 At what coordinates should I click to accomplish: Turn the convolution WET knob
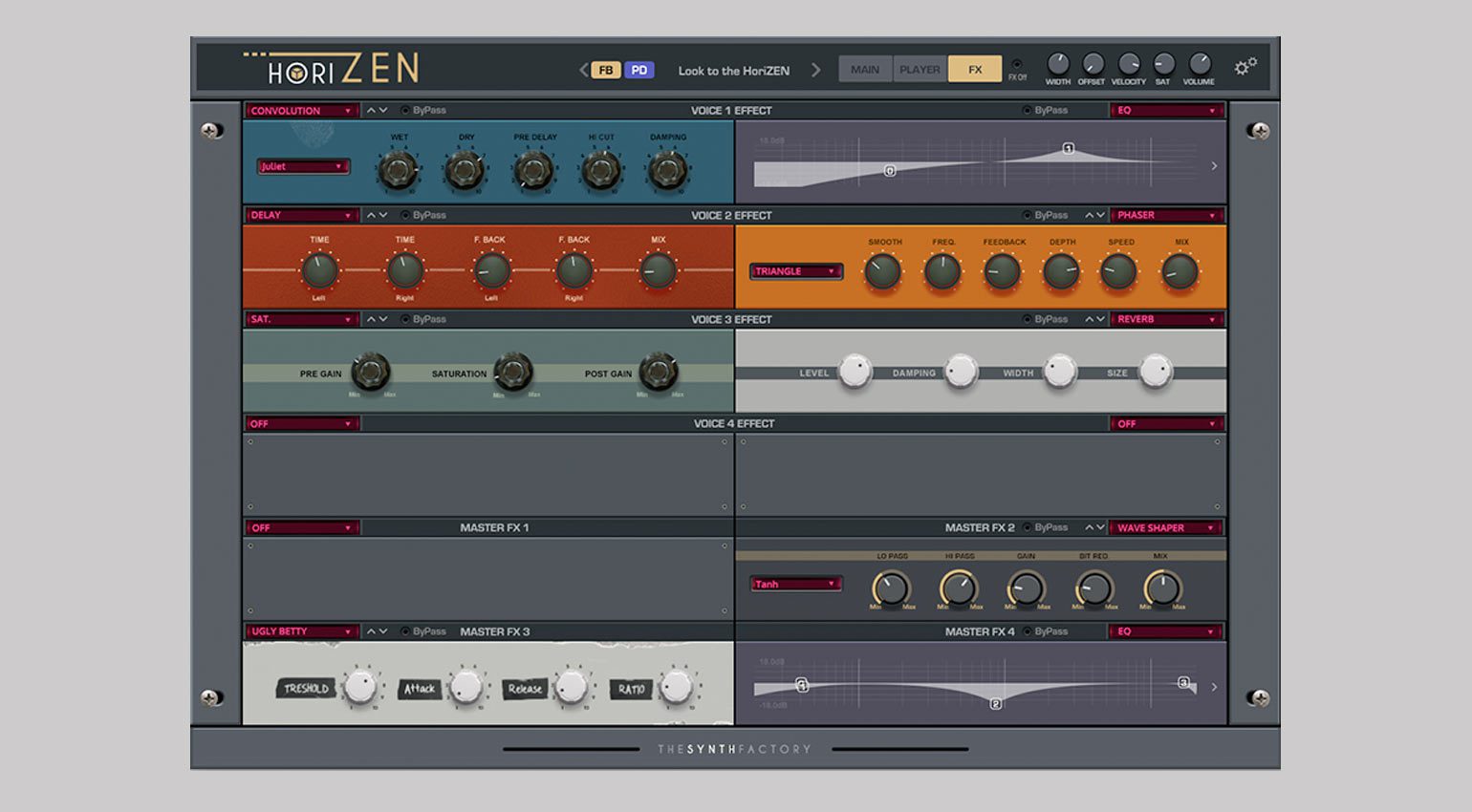point(398,171)
